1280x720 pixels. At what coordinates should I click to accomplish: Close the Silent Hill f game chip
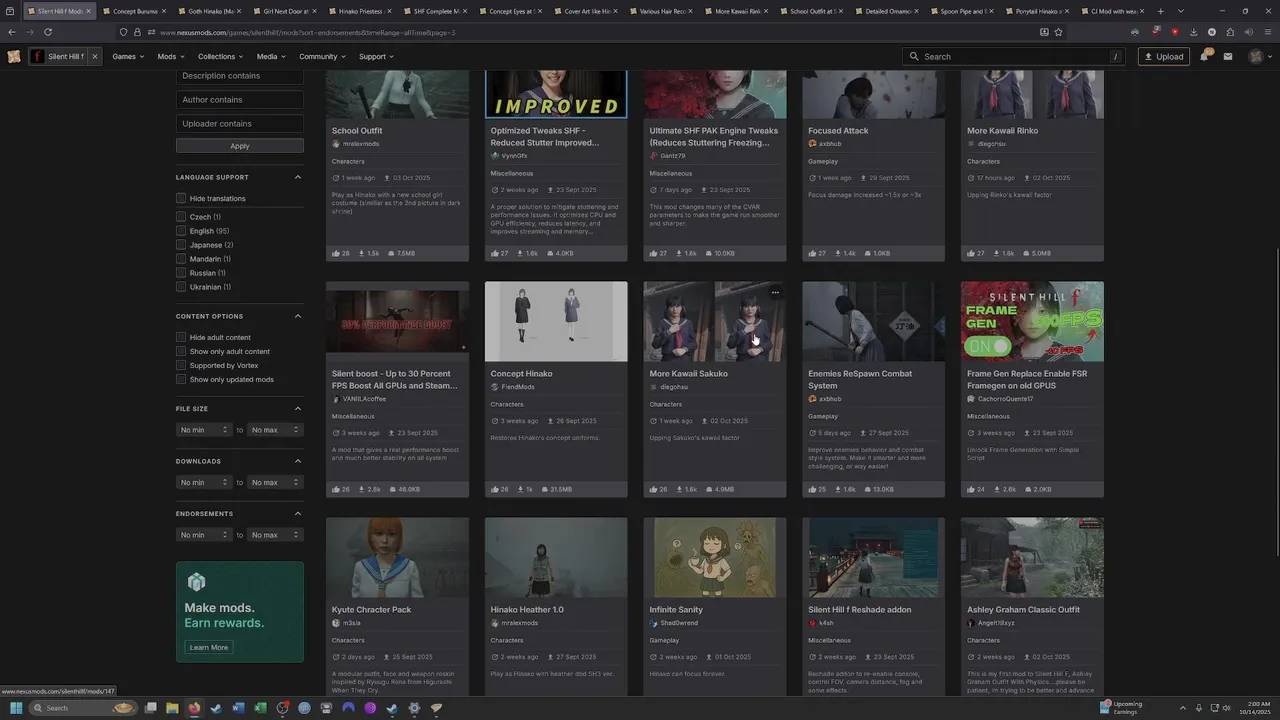pyautogui.click(x=95, y=56)
